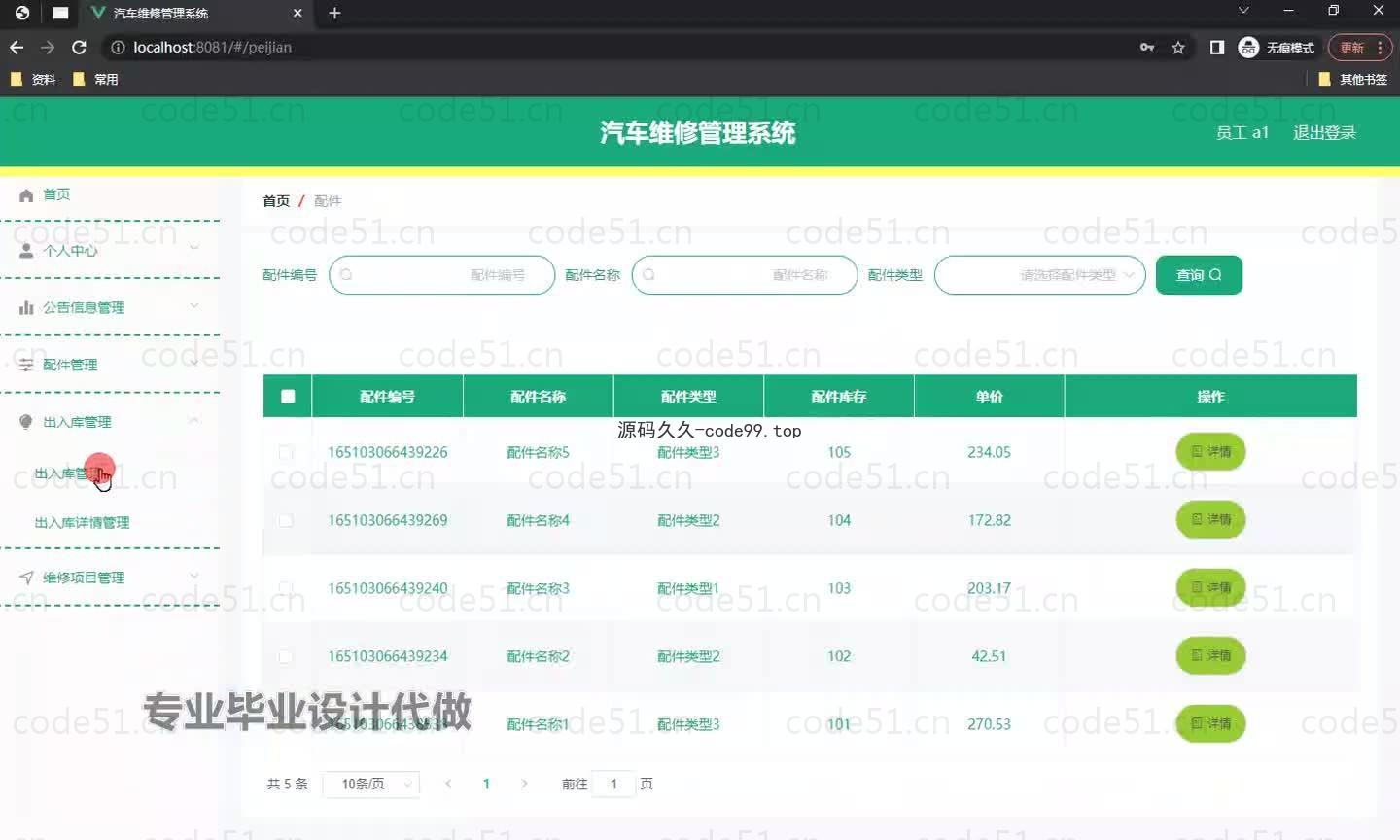Close the 汽车维修管理系统 browser tab

pyautogui.click(x=297, y=13)
